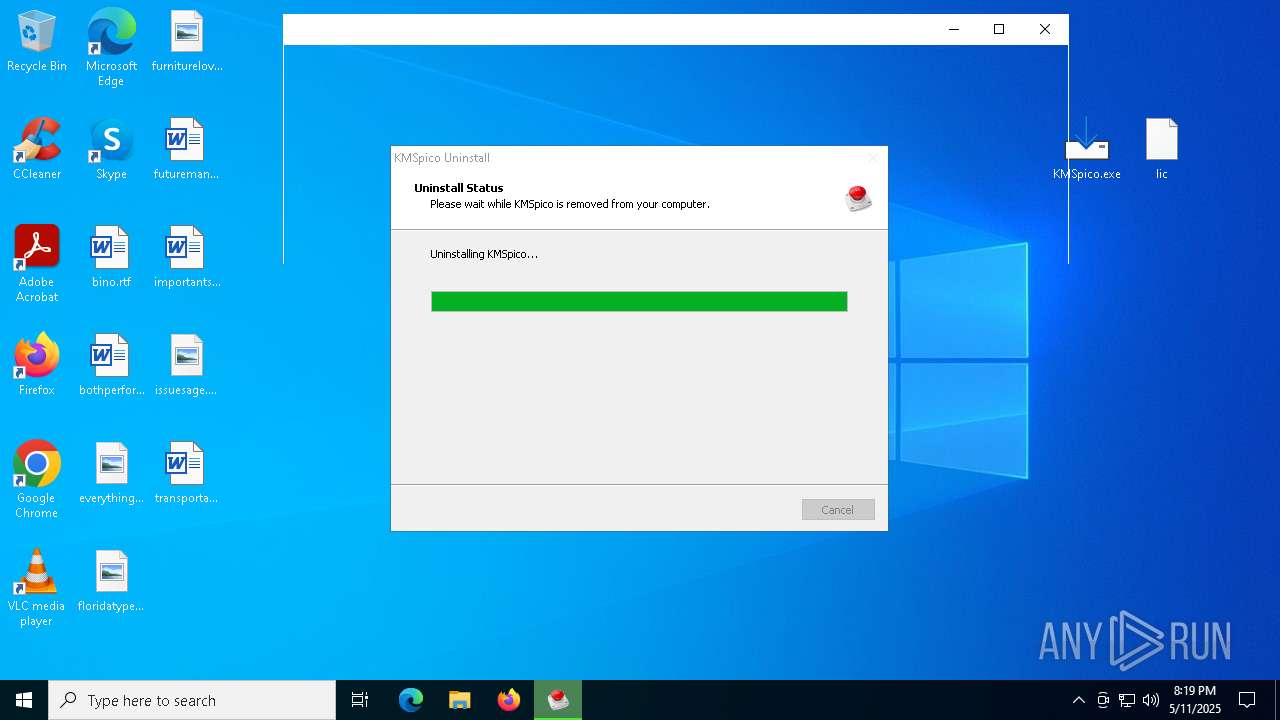Open Google Chrome desktop shortcut

(37, 480)
